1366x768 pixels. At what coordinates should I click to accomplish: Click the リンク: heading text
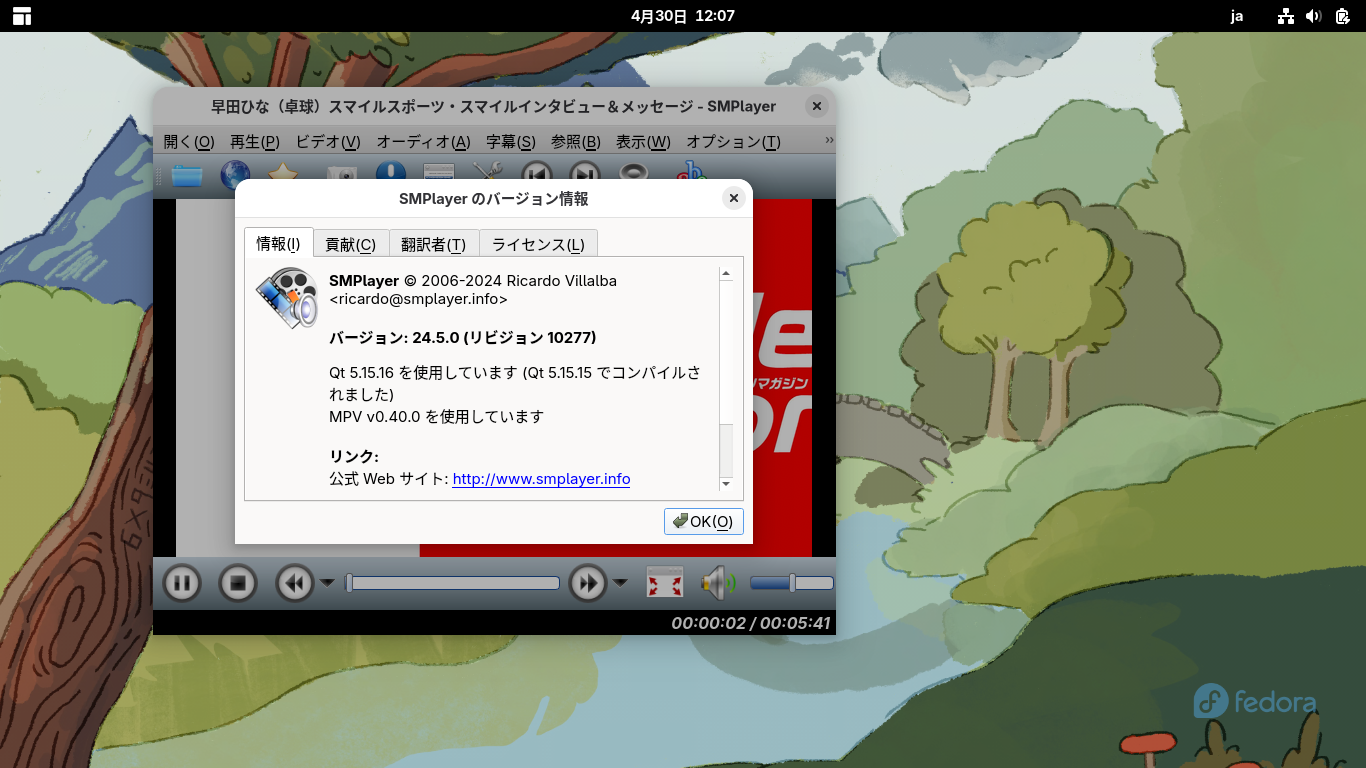pyautogui.click(x=354, y=457)
